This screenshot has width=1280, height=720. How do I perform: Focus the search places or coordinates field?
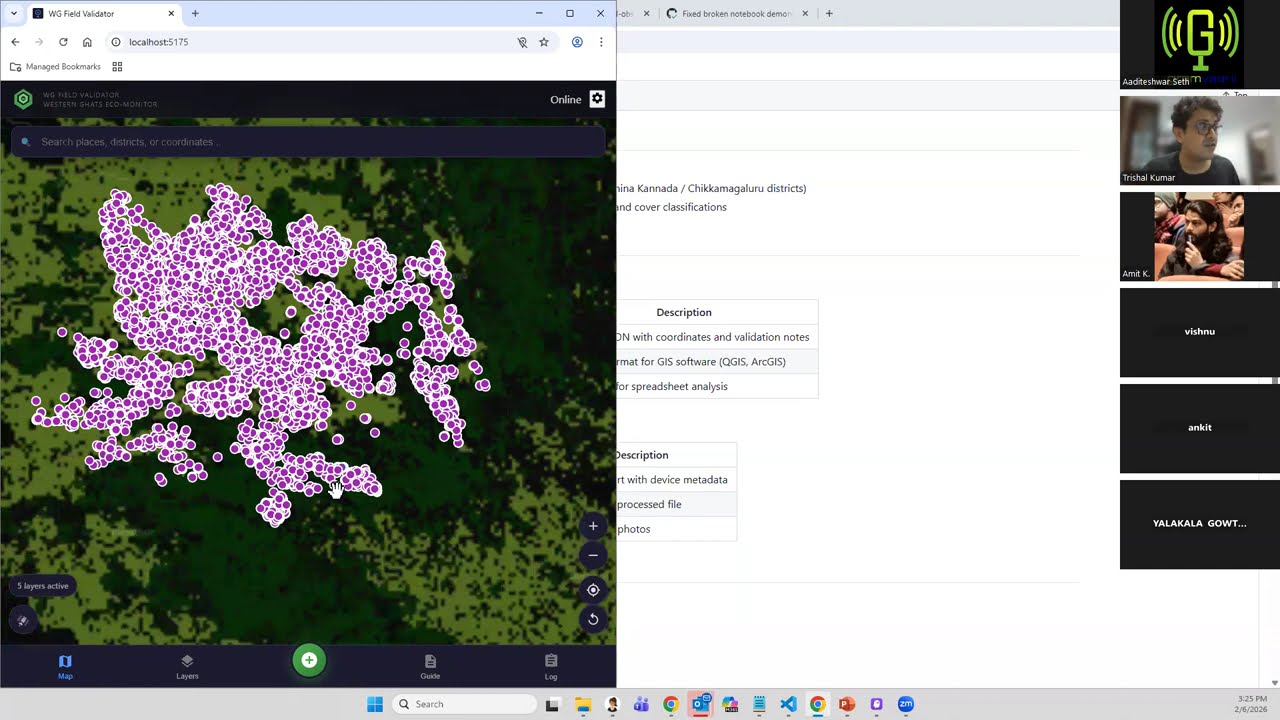point(308,142)
